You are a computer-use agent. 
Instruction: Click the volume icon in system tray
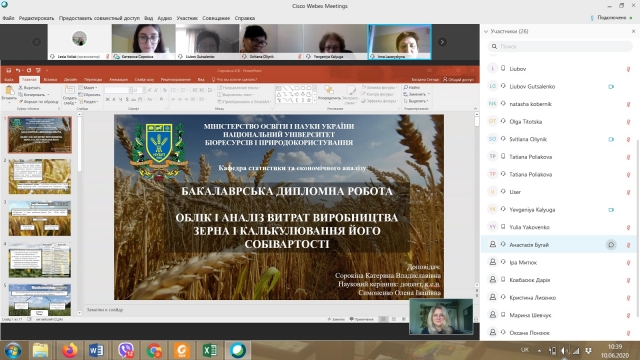tap(564, 351)
